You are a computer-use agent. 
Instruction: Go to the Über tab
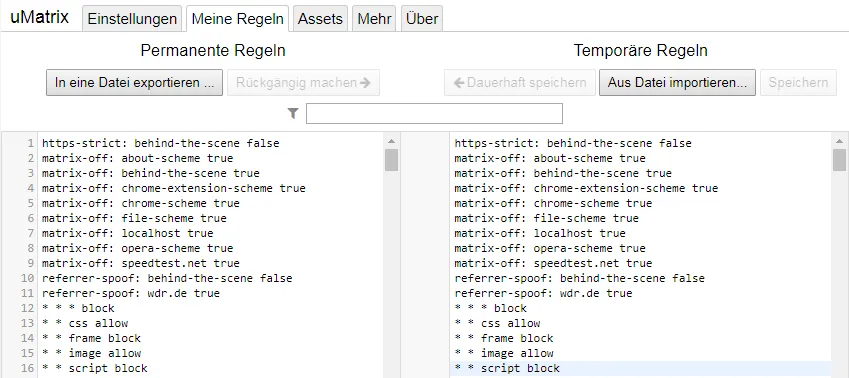[x=422, y=19]
